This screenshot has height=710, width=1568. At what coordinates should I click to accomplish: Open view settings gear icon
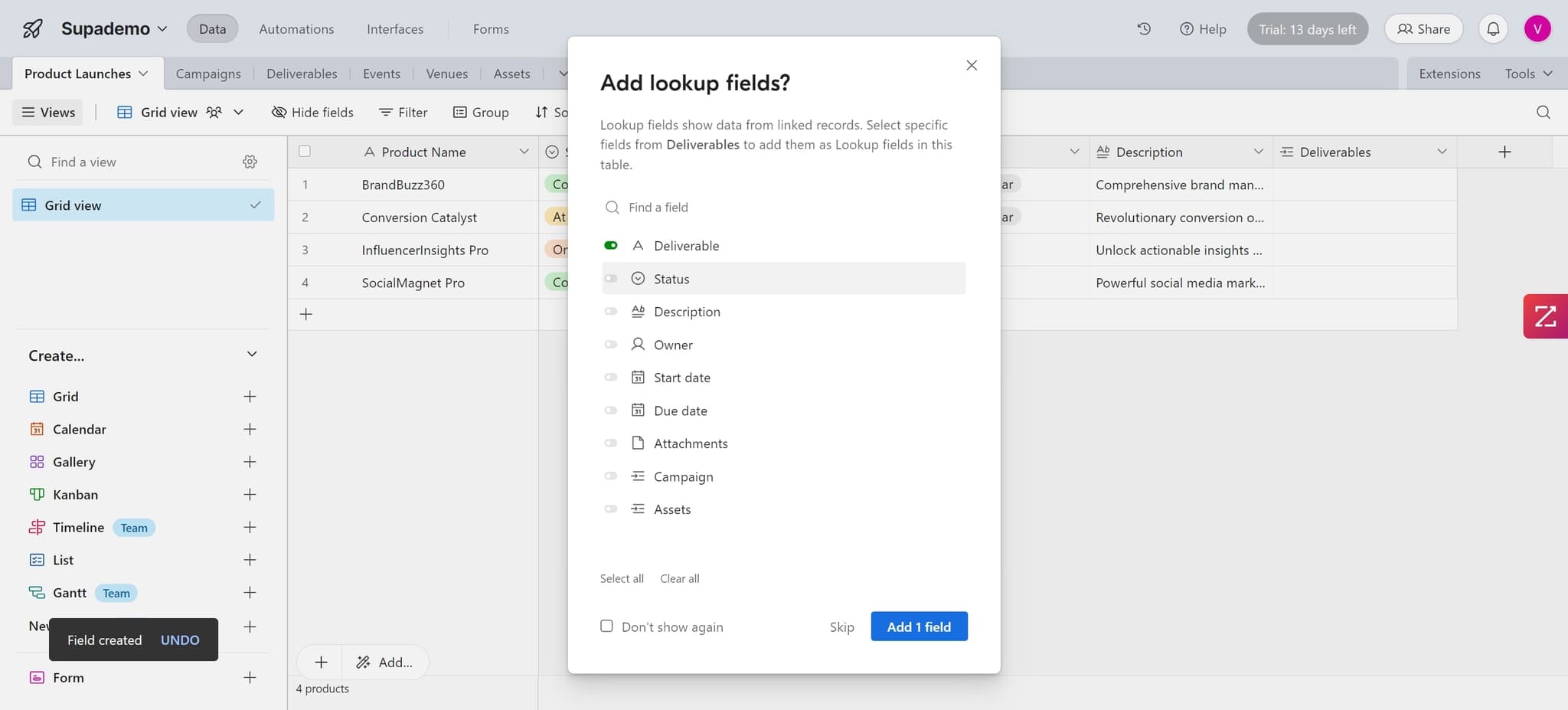click(250, 162)
